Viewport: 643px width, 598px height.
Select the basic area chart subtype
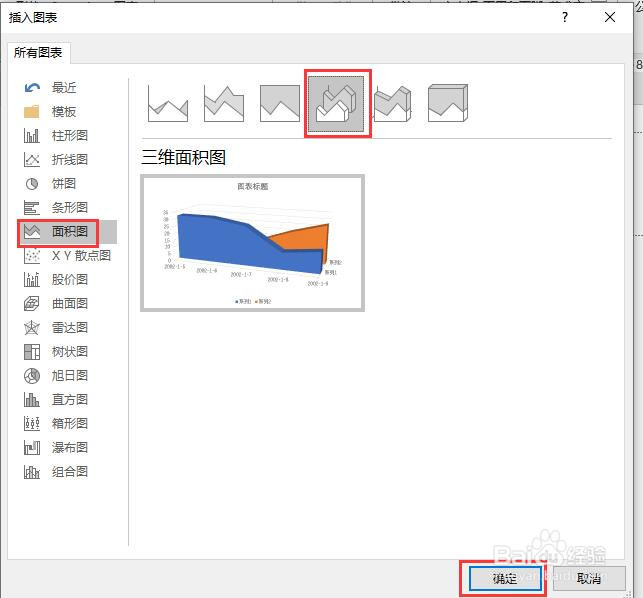click(x=168, y=103)
